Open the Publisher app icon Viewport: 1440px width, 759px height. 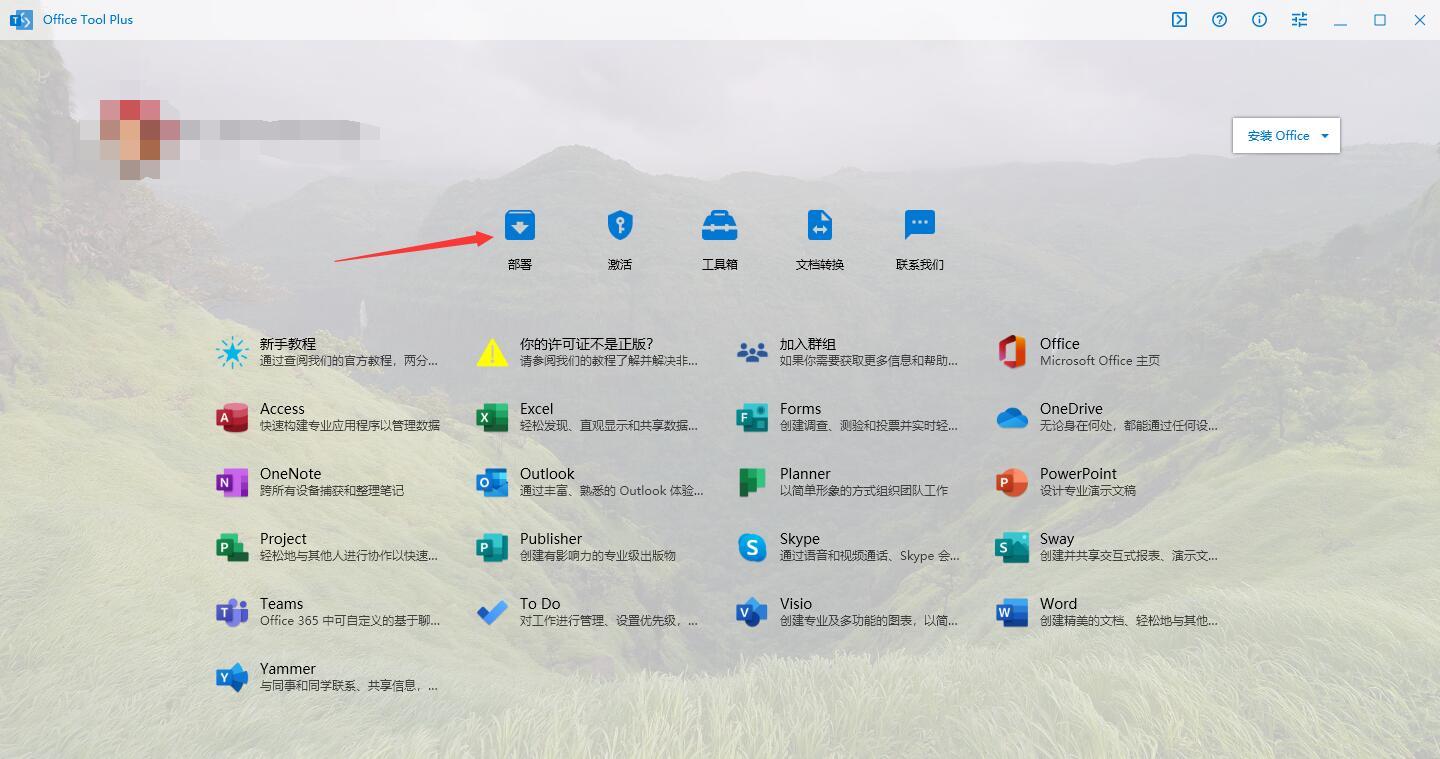click(x=492, y=547)
